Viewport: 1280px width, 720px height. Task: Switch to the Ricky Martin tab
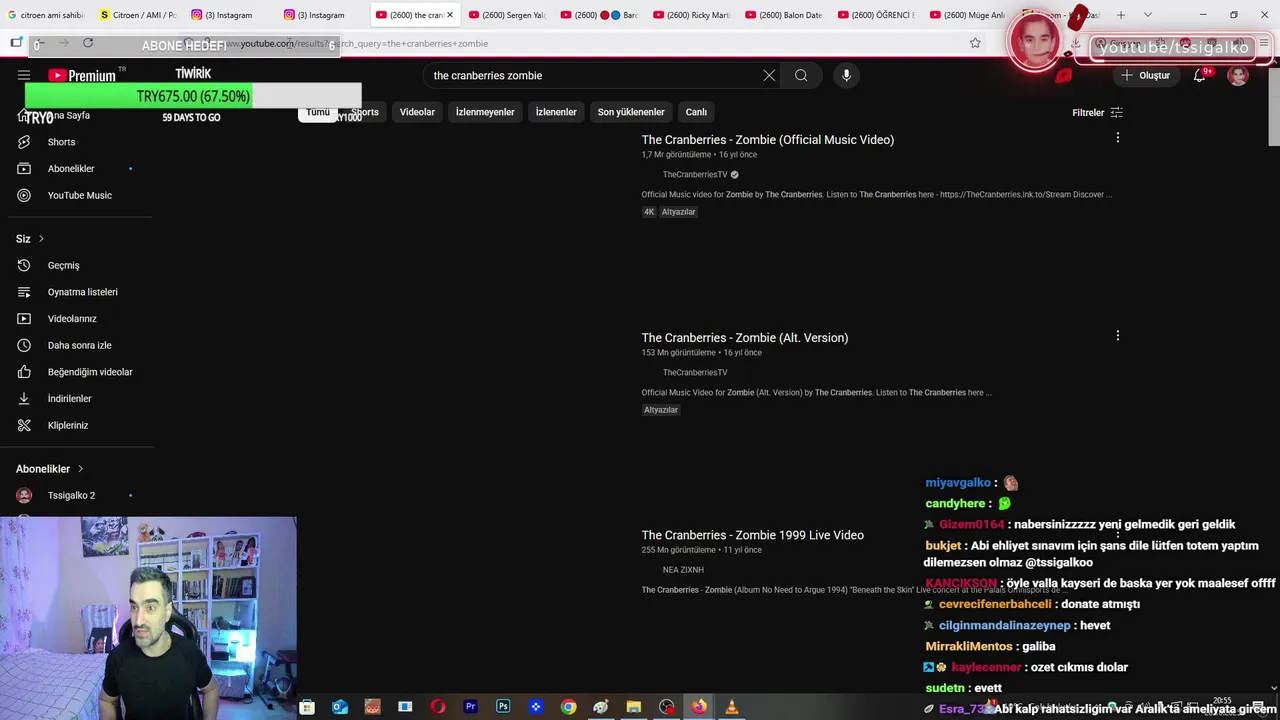[692, 15]
